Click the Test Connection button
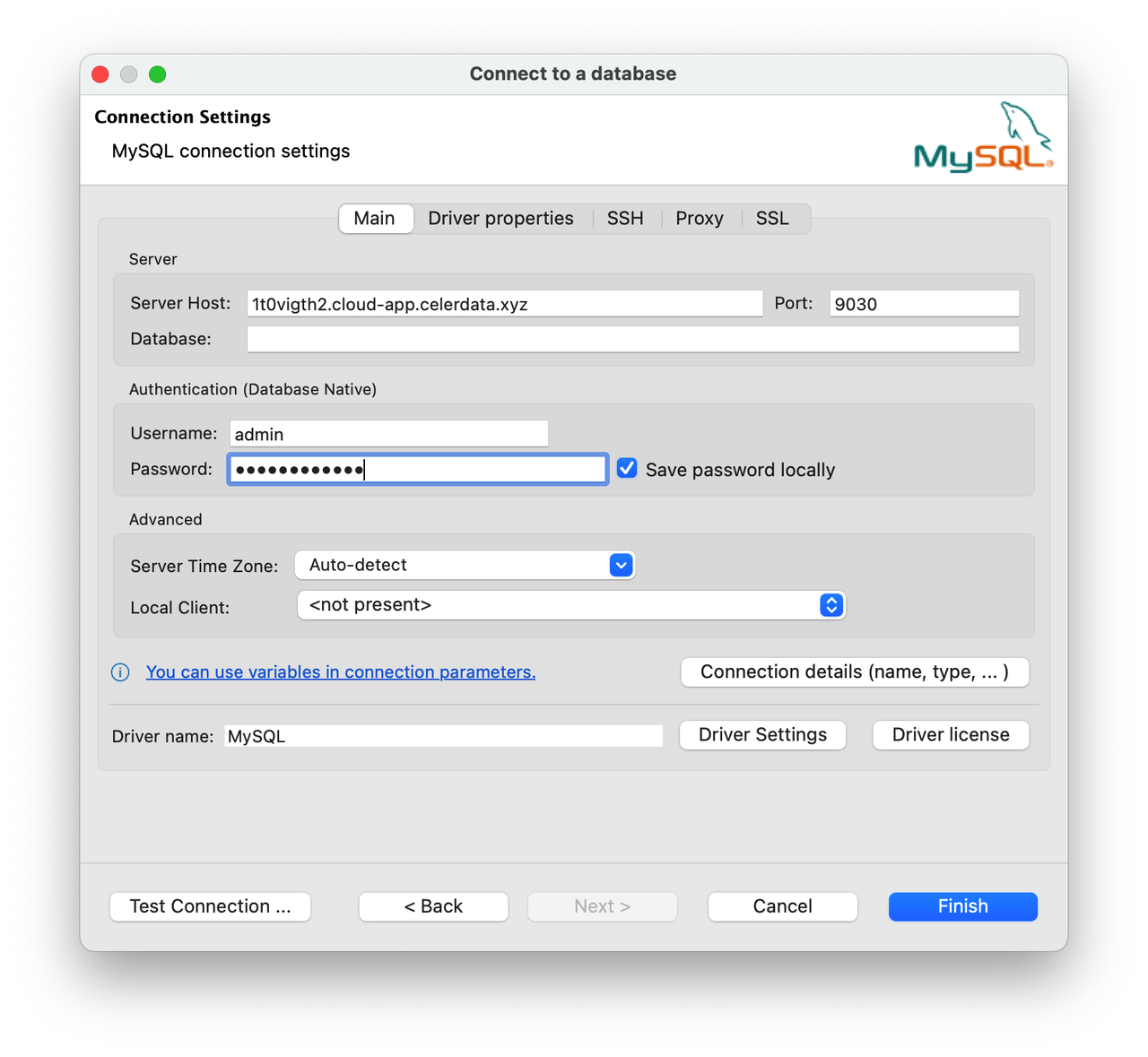Viewport: 1148px width, 1057px height. click(x=210, y=906)
